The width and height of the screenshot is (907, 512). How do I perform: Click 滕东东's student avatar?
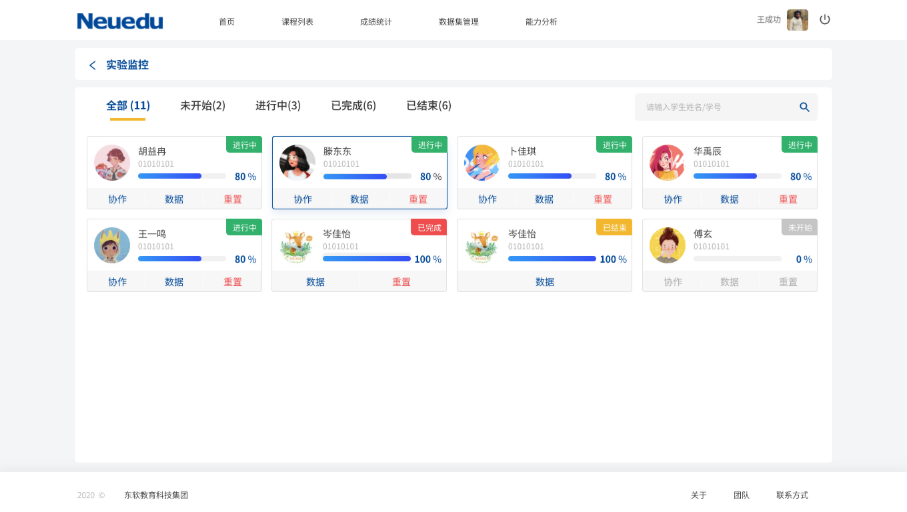297,162
